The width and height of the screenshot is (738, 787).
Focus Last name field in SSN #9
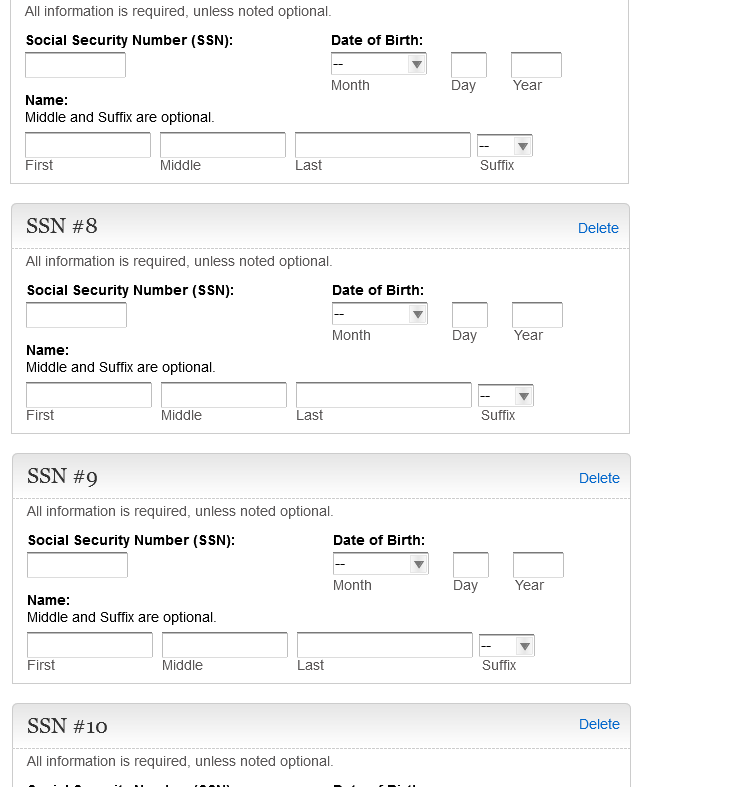tap(384, 645)
